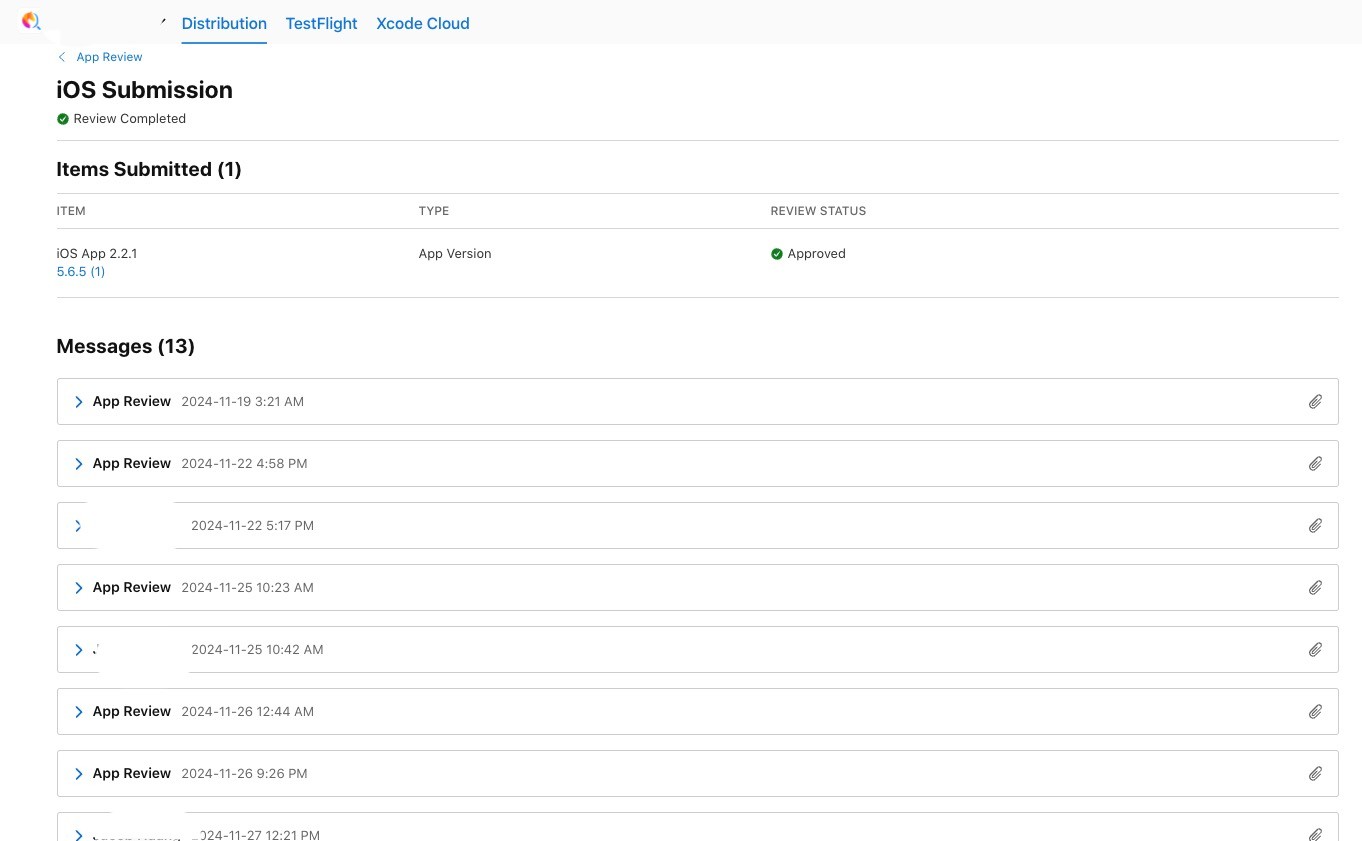The height and width of the screenshot is (841, 1362).
Task: Click the back chevron beside App Review
Action: (62, 57)
